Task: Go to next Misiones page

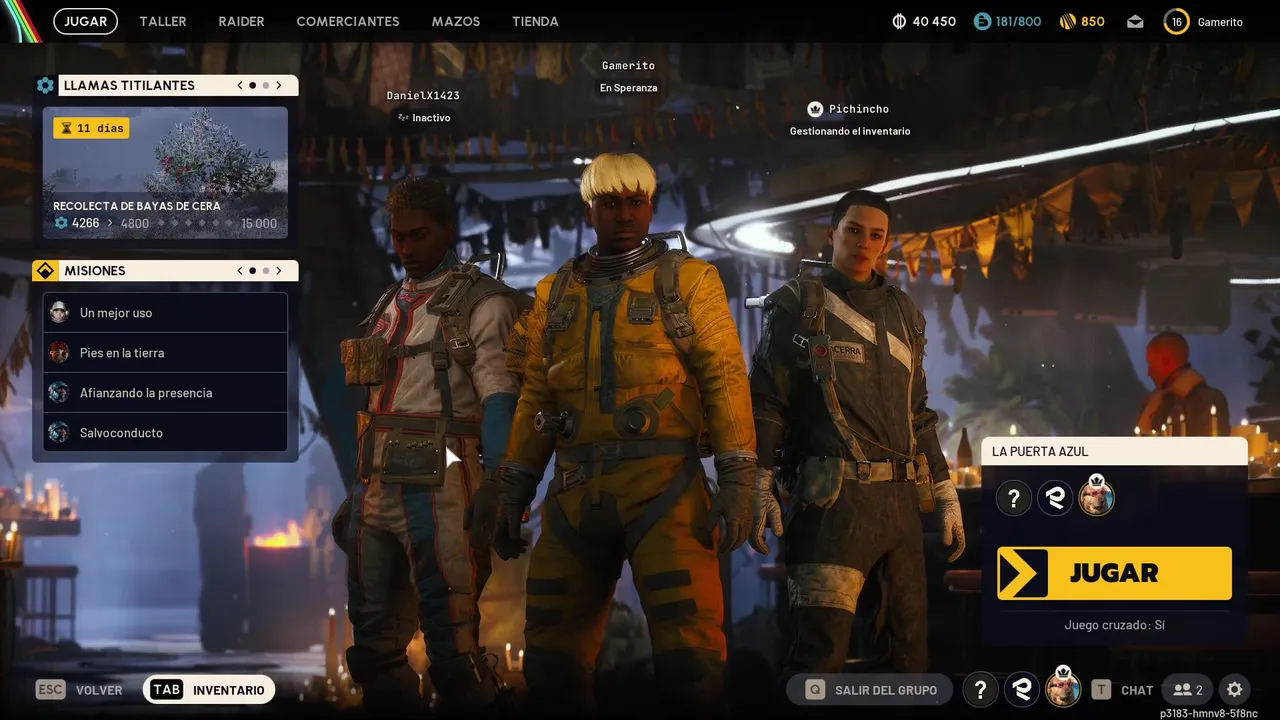Action: (x=279, y=271)
